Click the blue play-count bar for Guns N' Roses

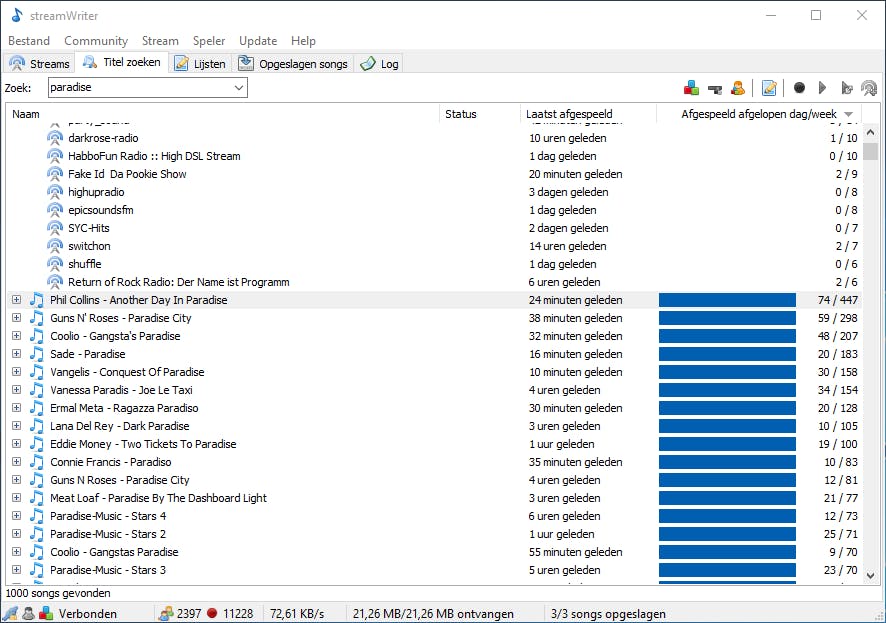[727, 318]
